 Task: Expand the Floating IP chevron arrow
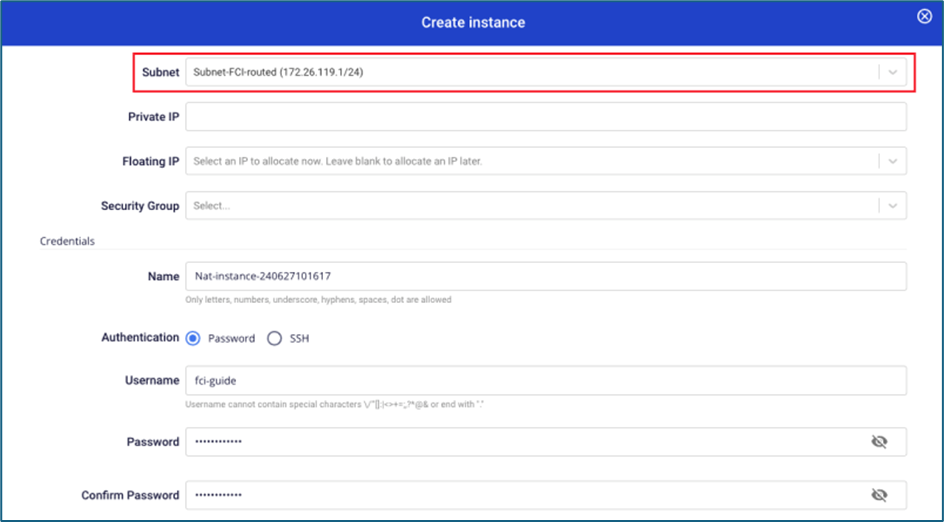pos(892,161)
